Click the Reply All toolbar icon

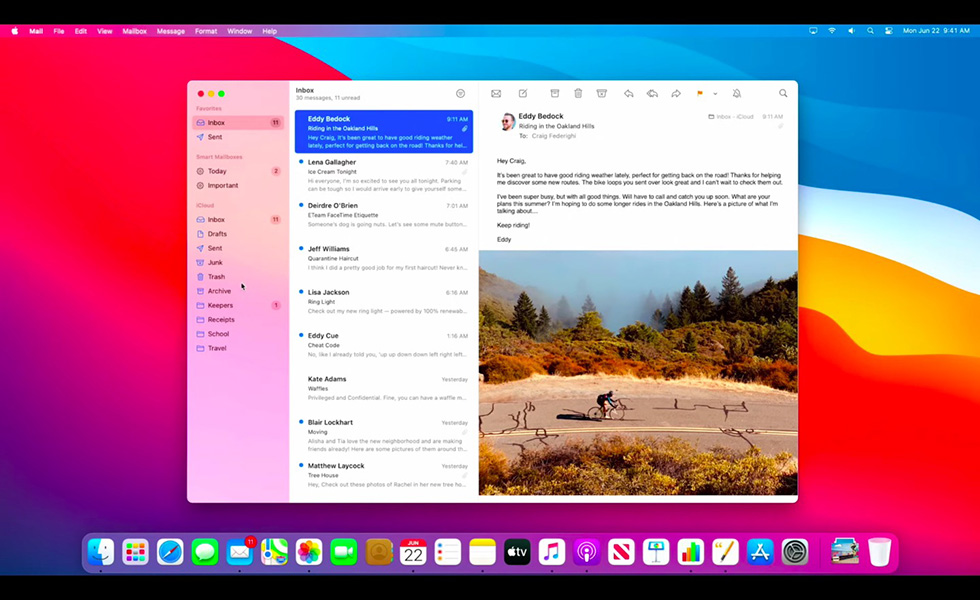pyautogui.click(x=652, y=93)
